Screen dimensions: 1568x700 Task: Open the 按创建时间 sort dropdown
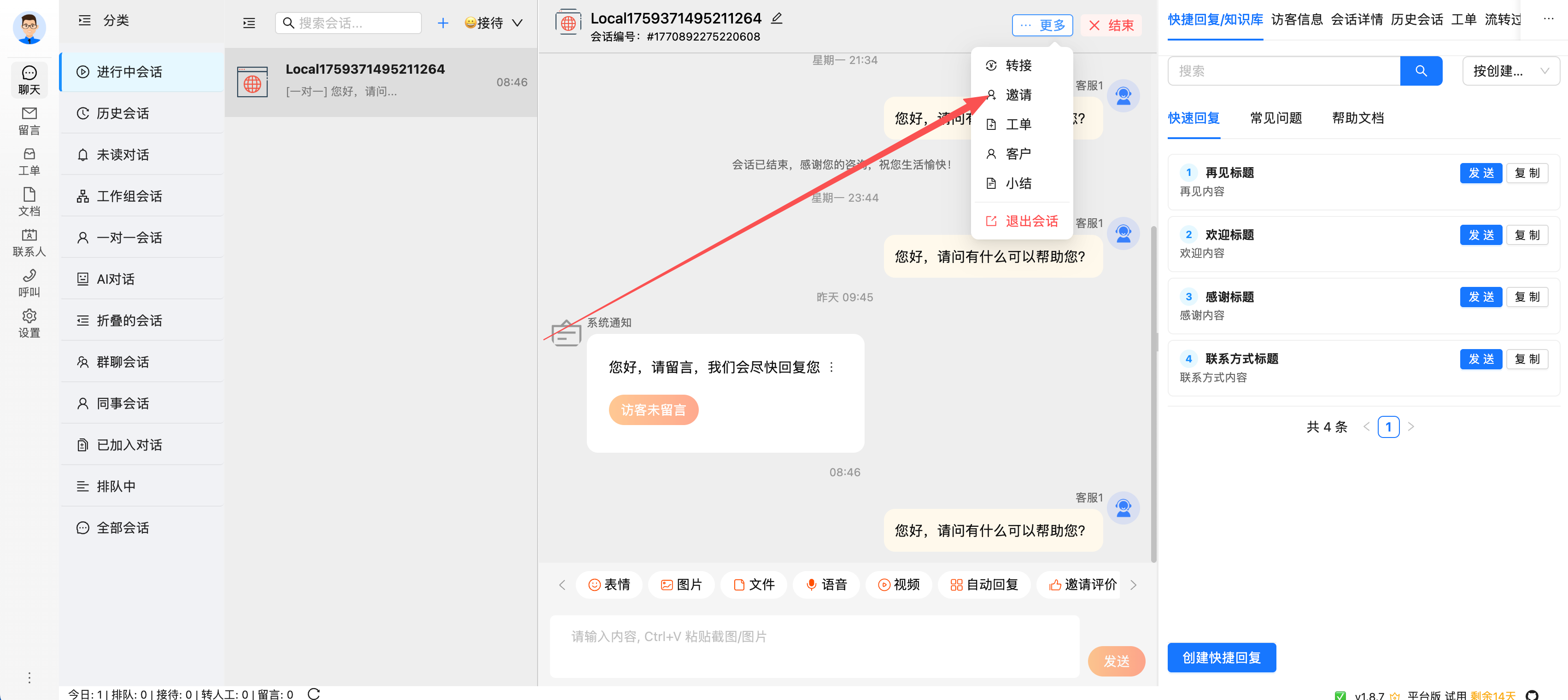(x=1511, y=70)
